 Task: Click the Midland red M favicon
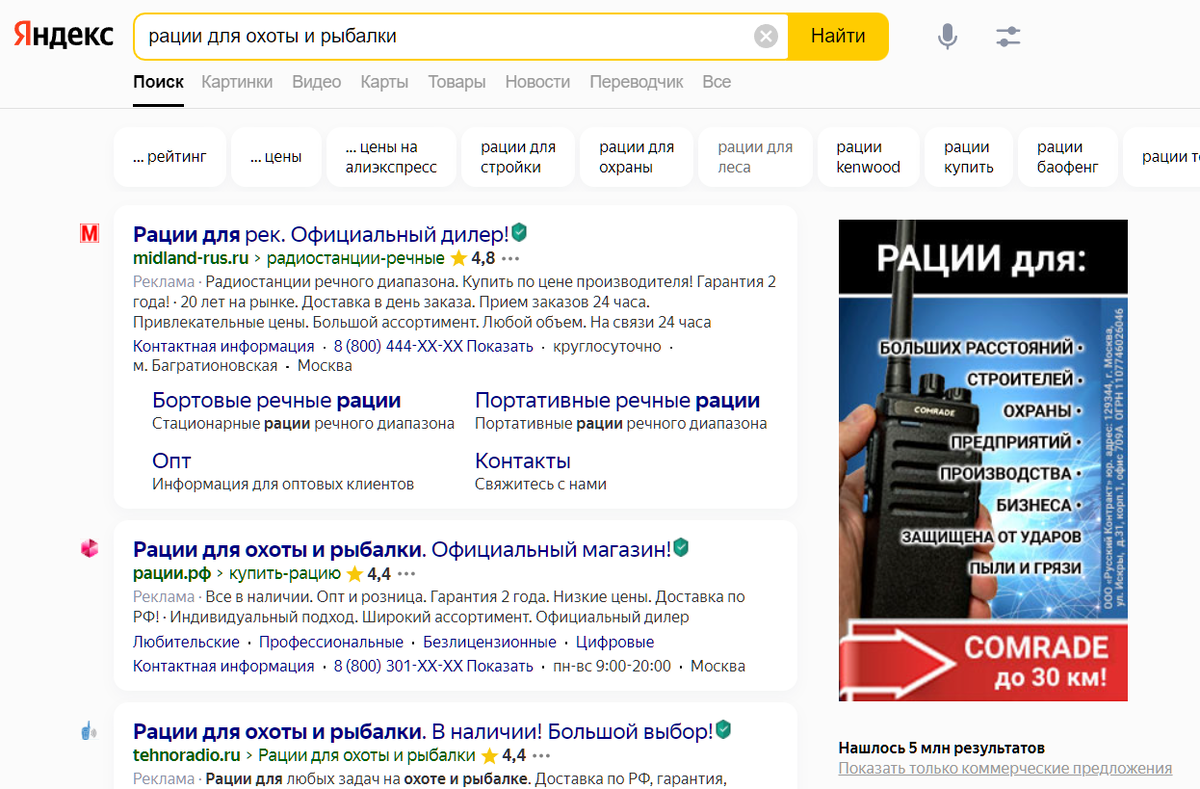90,234
